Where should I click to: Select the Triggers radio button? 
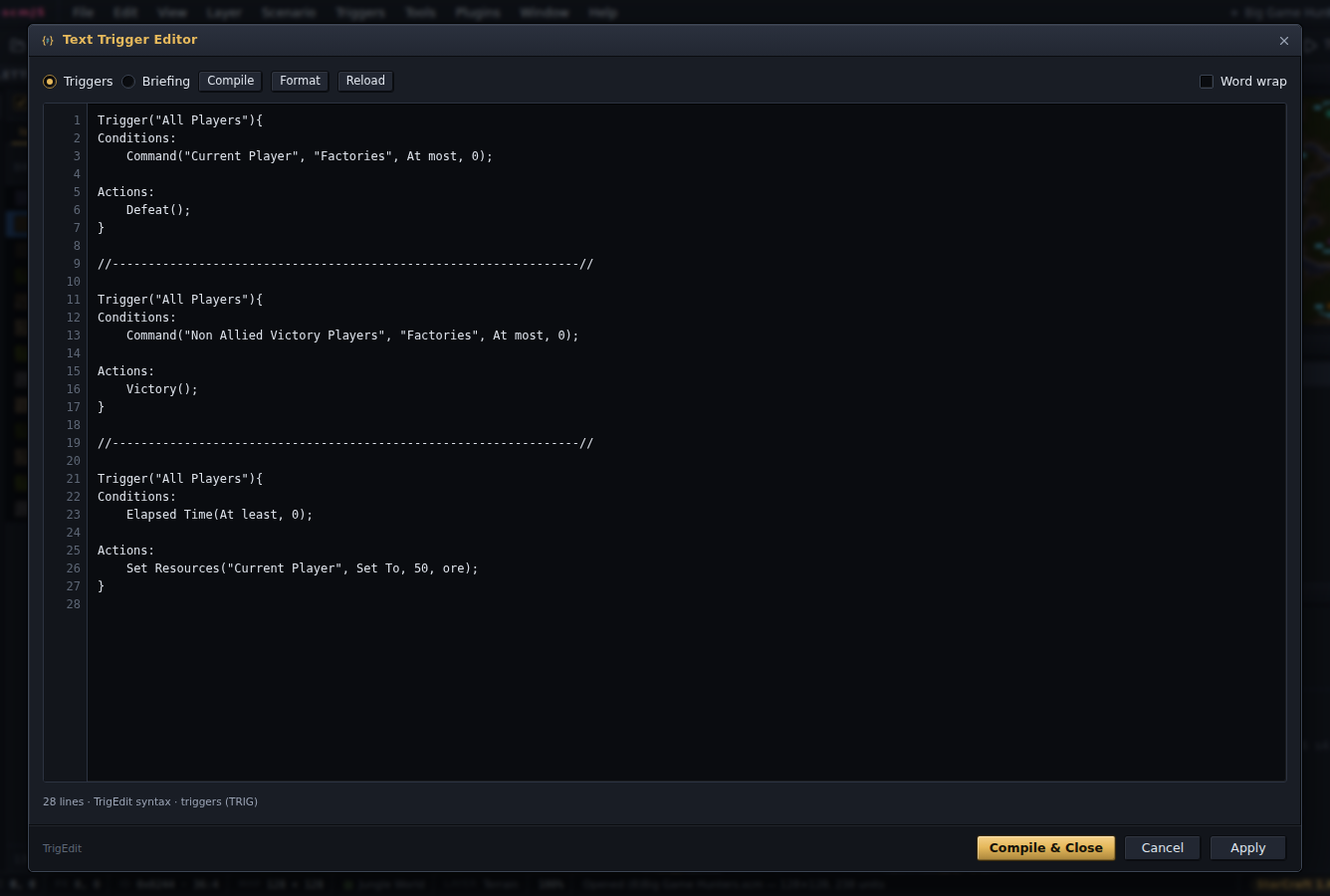pyautogui.click(x=50, y=82)
